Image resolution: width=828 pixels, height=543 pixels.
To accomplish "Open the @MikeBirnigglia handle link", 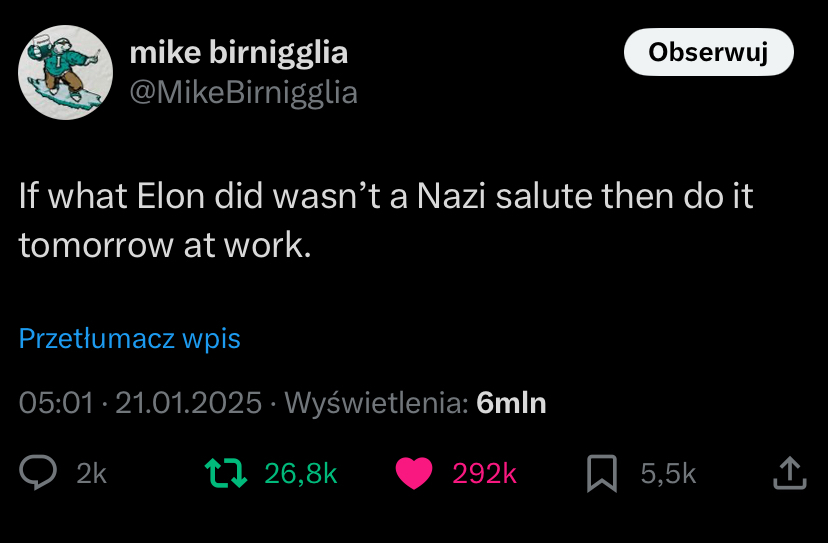I will [x=243, y=92].
